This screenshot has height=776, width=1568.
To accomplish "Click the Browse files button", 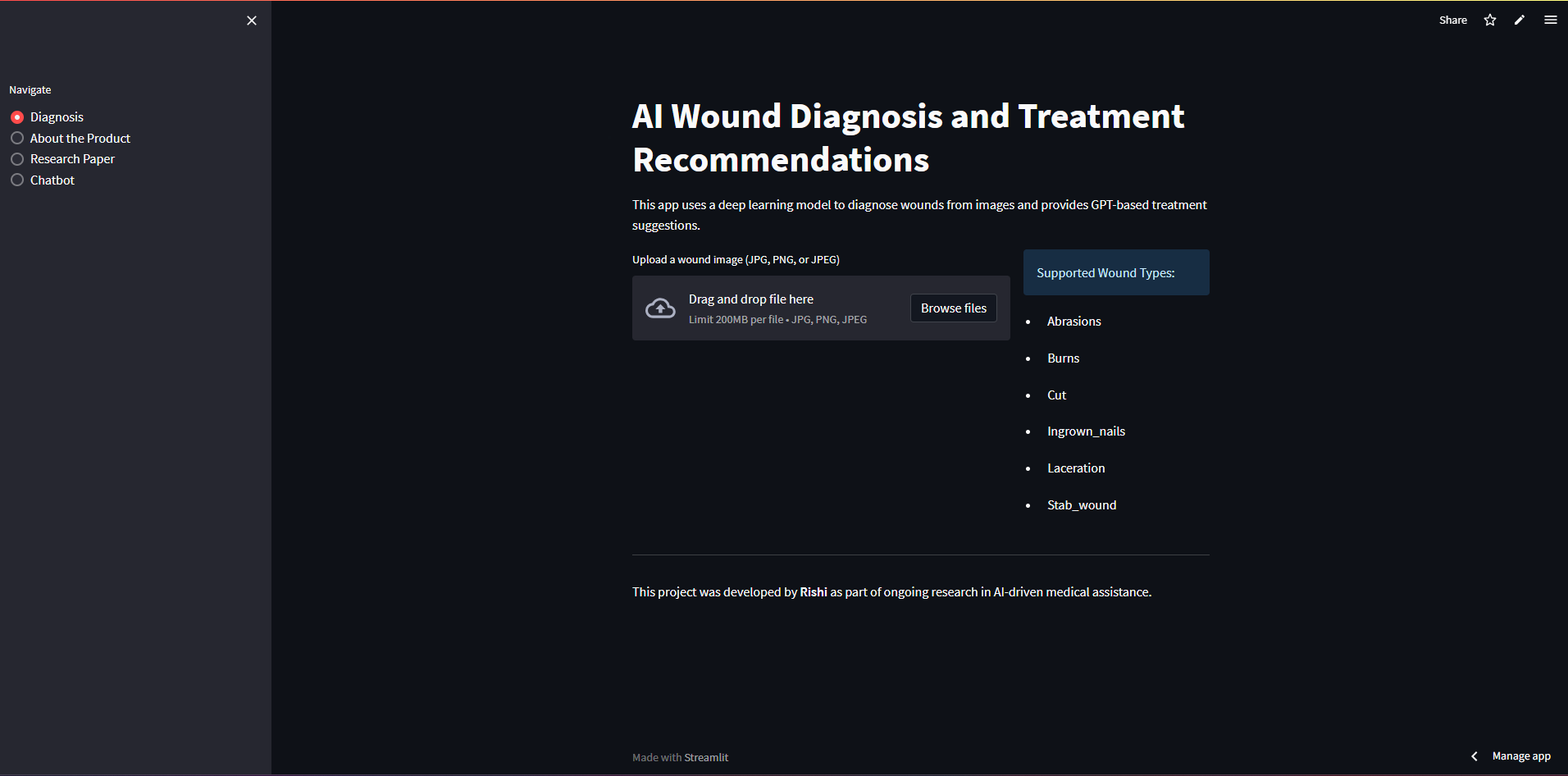I will [x=953, y=308].
